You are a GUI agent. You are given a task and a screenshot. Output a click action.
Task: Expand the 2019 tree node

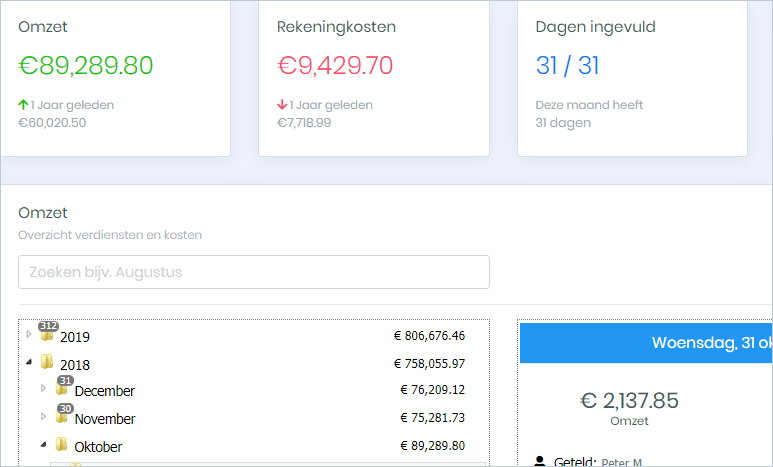[29, 334]
